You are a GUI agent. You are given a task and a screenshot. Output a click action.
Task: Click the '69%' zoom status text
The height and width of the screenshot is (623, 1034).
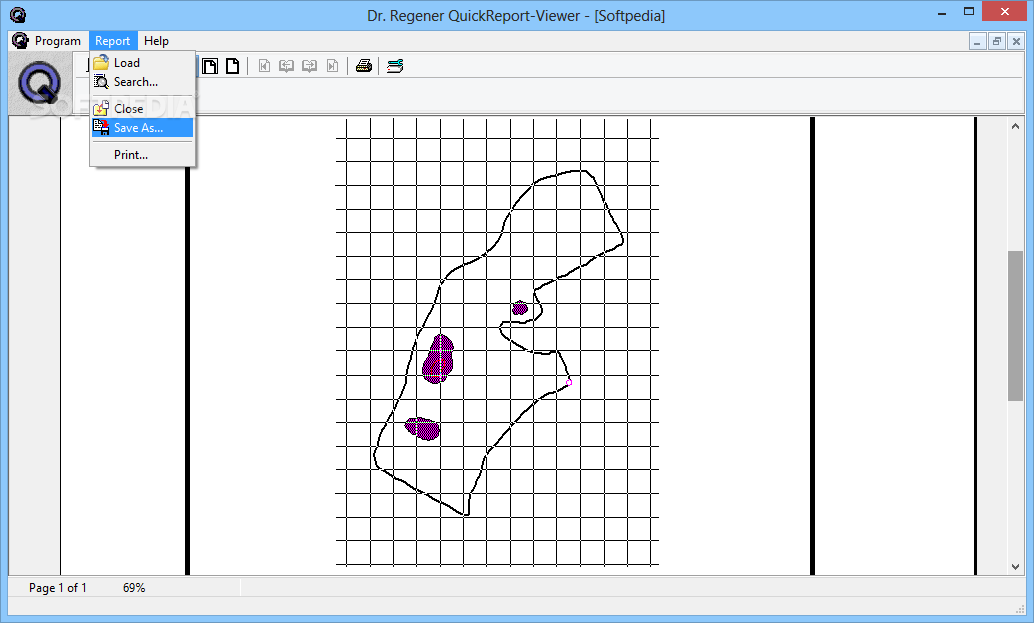click(134, 587)
